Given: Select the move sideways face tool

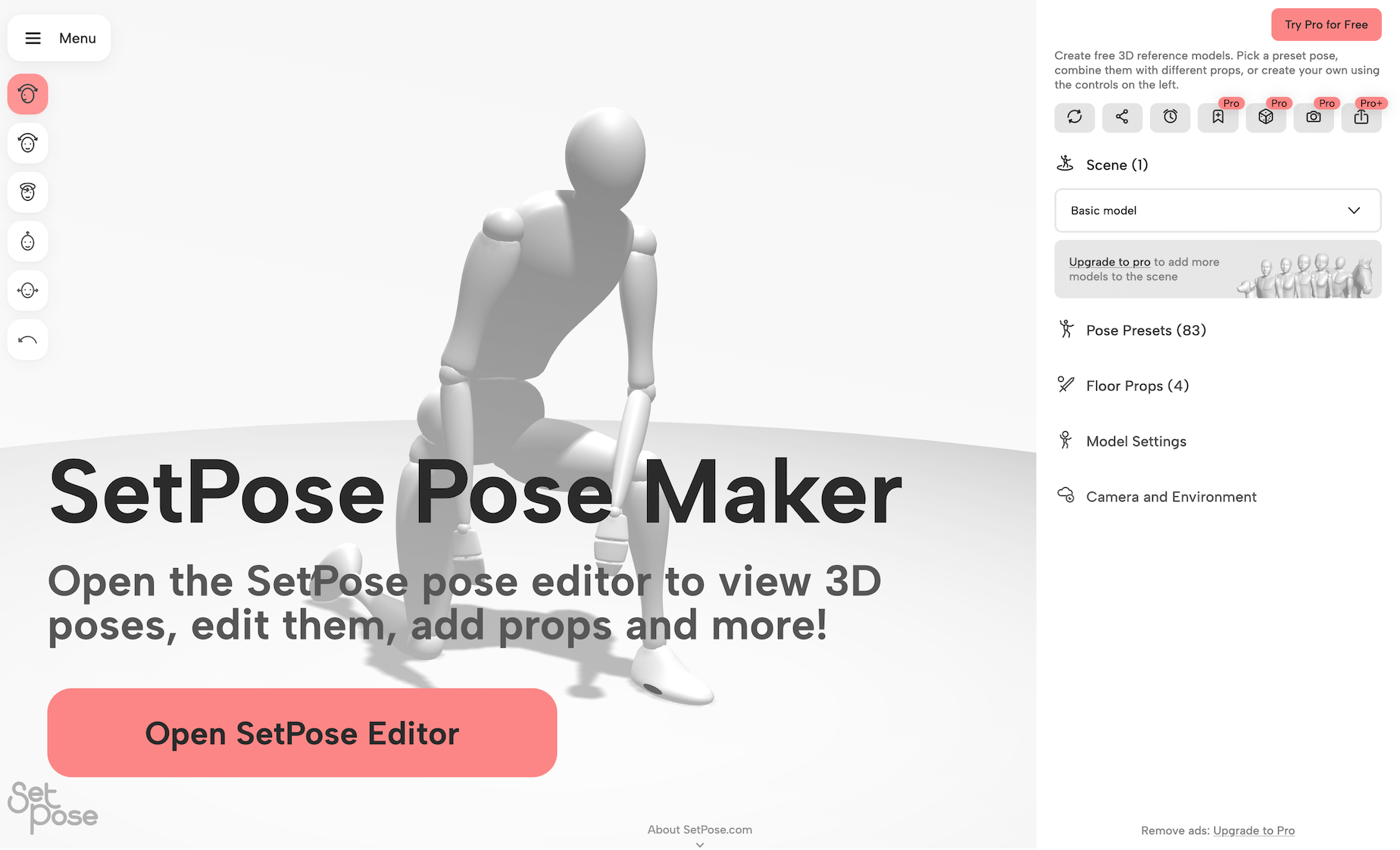Looking at the screenshot, I should pyautogui.click(x=28, y=291).
